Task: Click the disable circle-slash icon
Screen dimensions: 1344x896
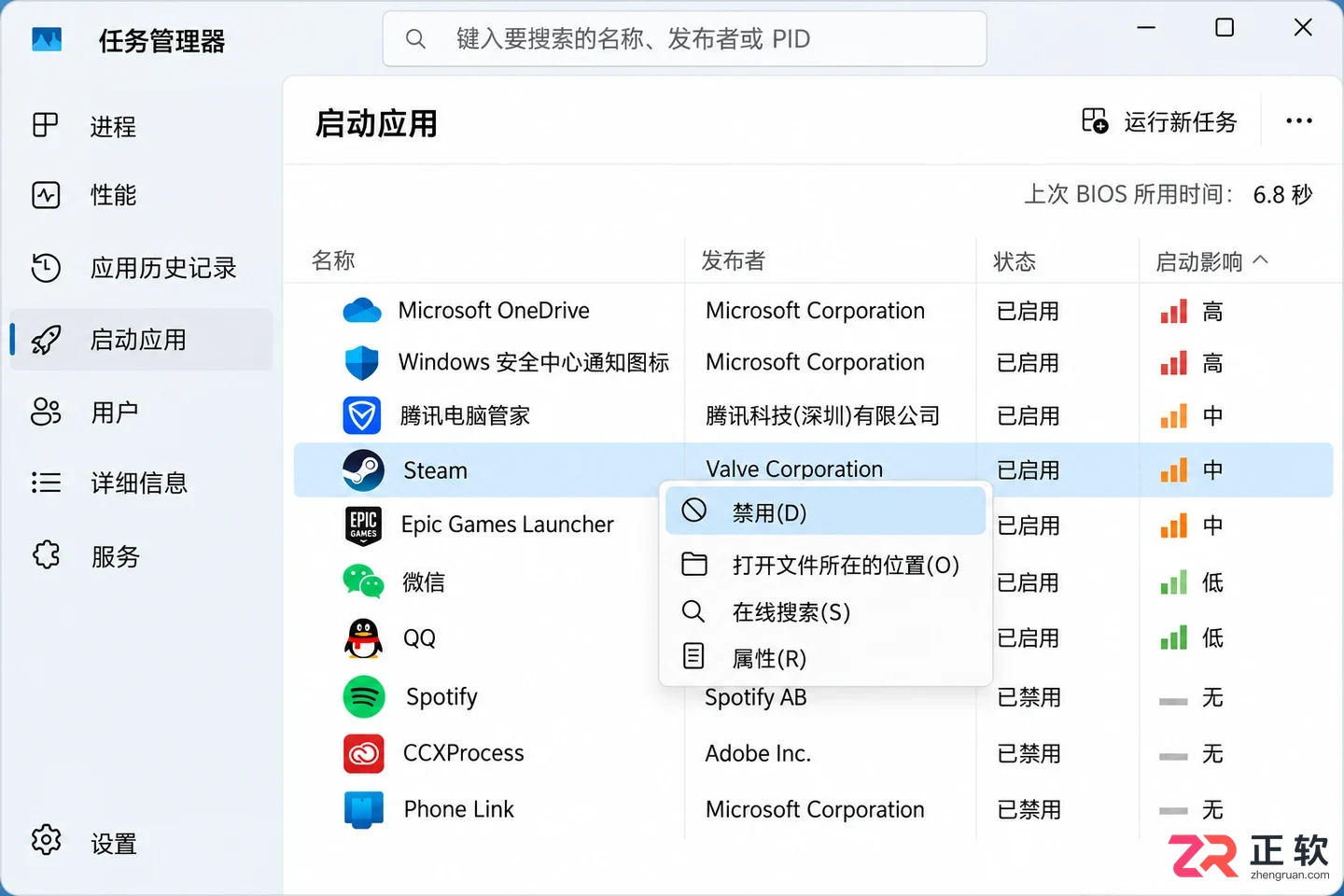Action: (x=694, y=510)
